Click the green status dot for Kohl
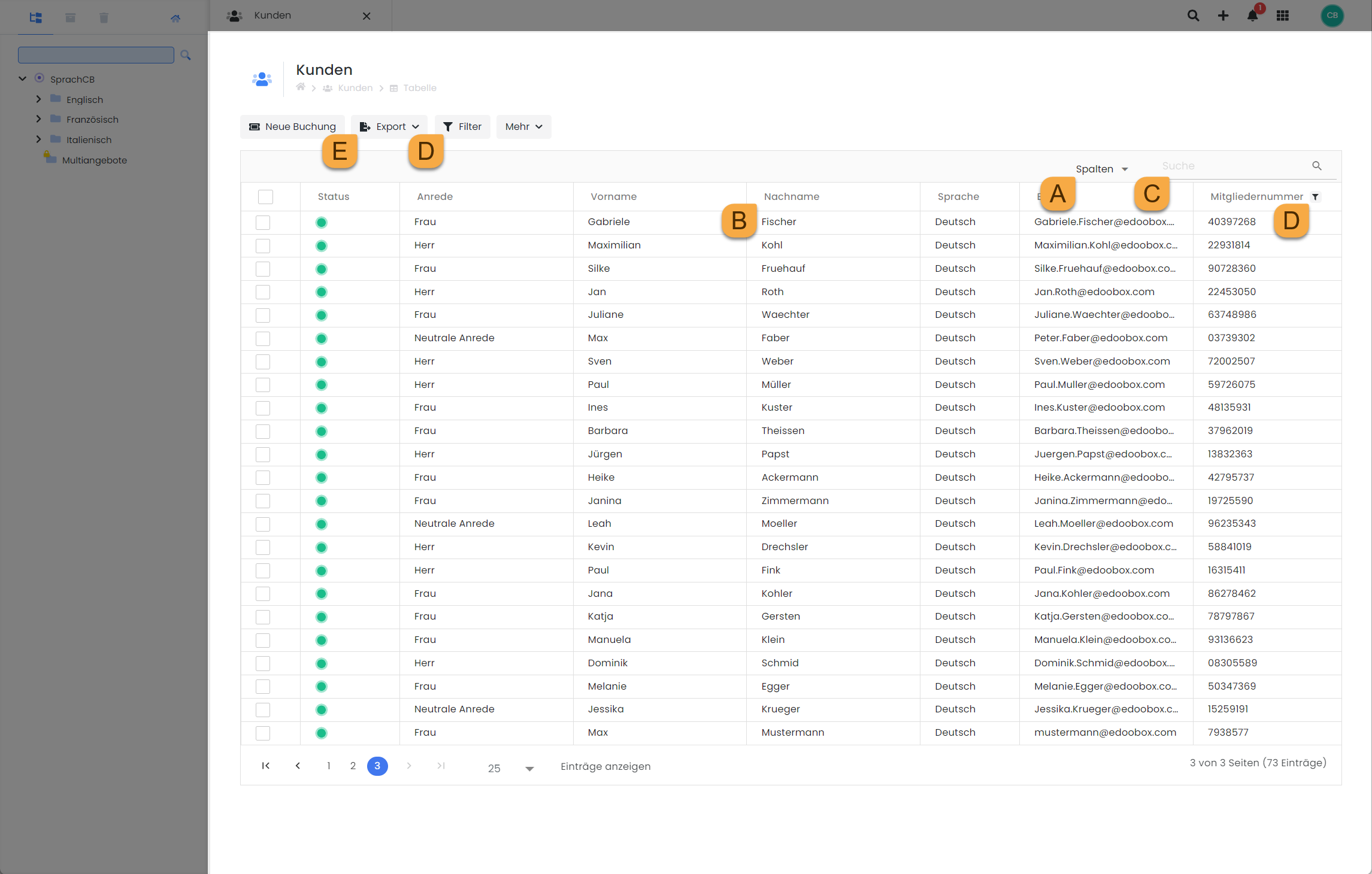This screenshot has height=874, width=1372. (x=322, y=246)
